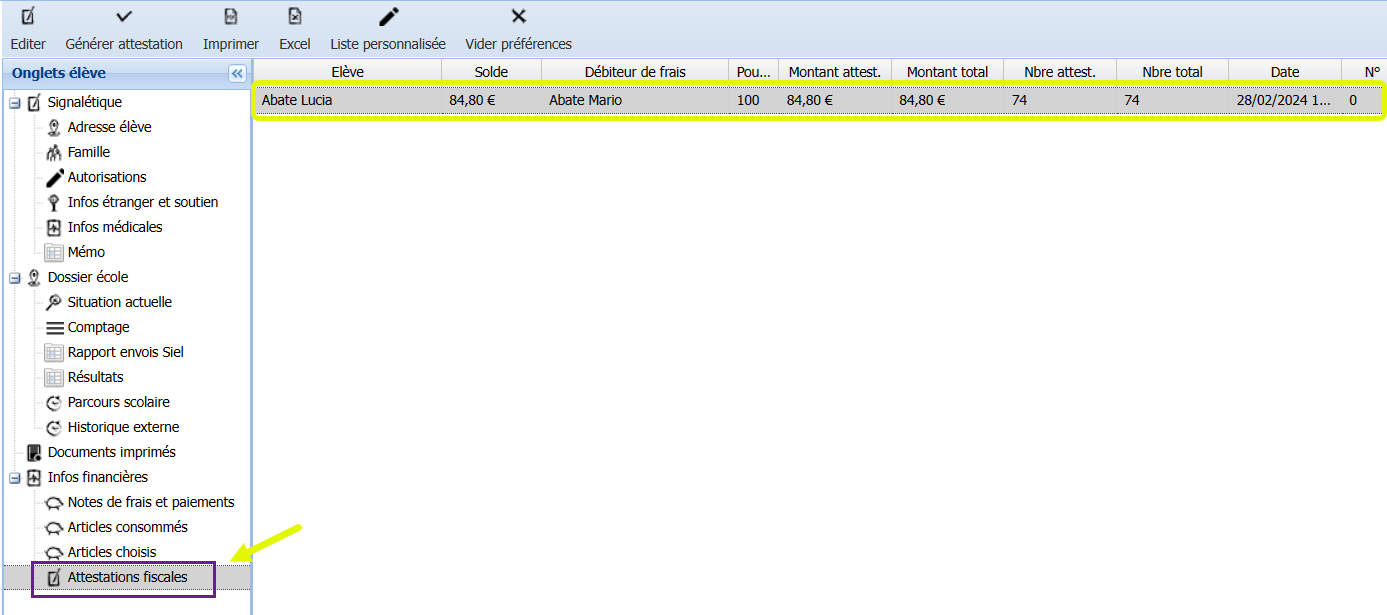Viewport: 1387px width, 615px height.
Task: Collapse the Infos financières tree node
Action: (15, 477)
